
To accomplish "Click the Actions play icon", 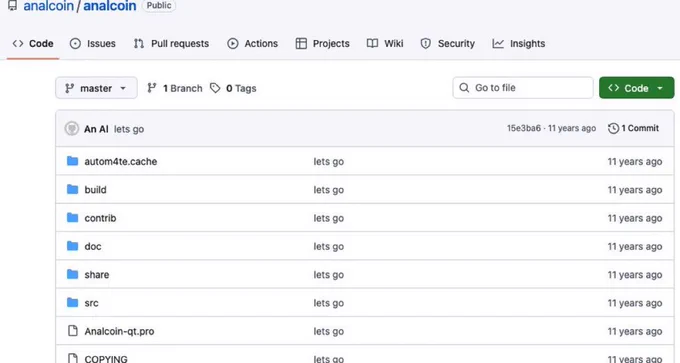I will (233, 44).
